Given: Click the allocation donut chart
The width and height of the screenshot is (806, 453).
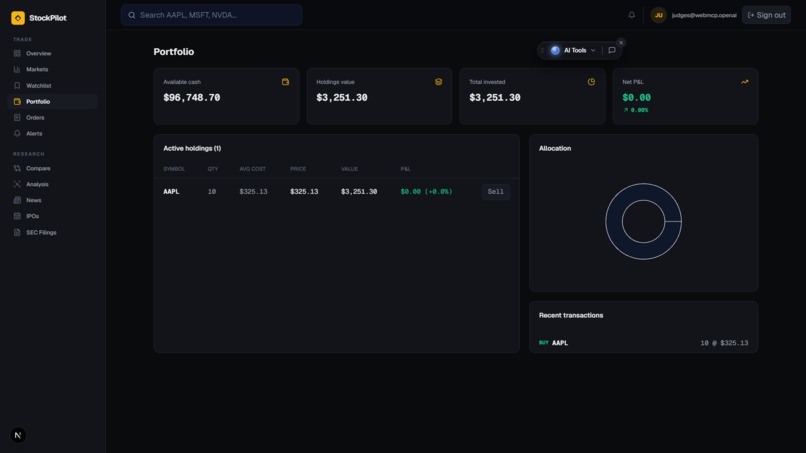Looking at the screenshot, I should [643, 221].
